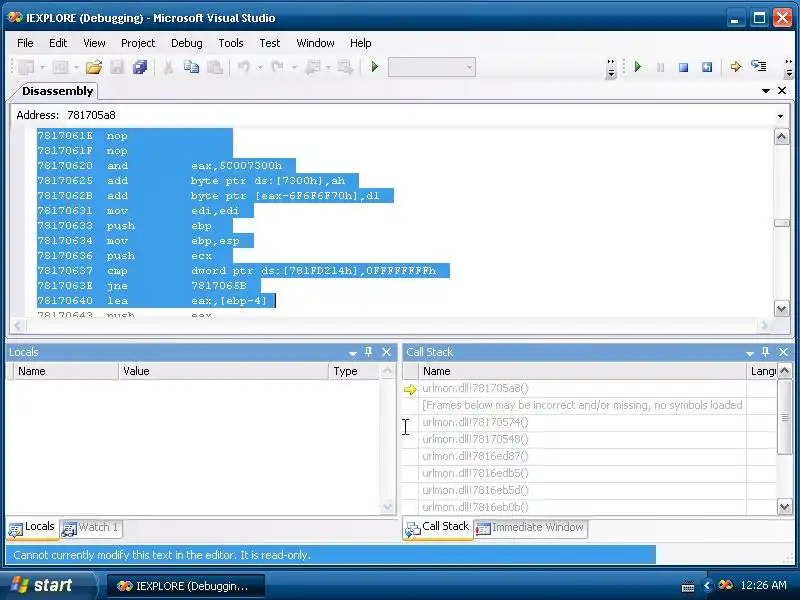The image size is (800, 600).
Task: Click the Windows start button
Action: click(47, 585)
